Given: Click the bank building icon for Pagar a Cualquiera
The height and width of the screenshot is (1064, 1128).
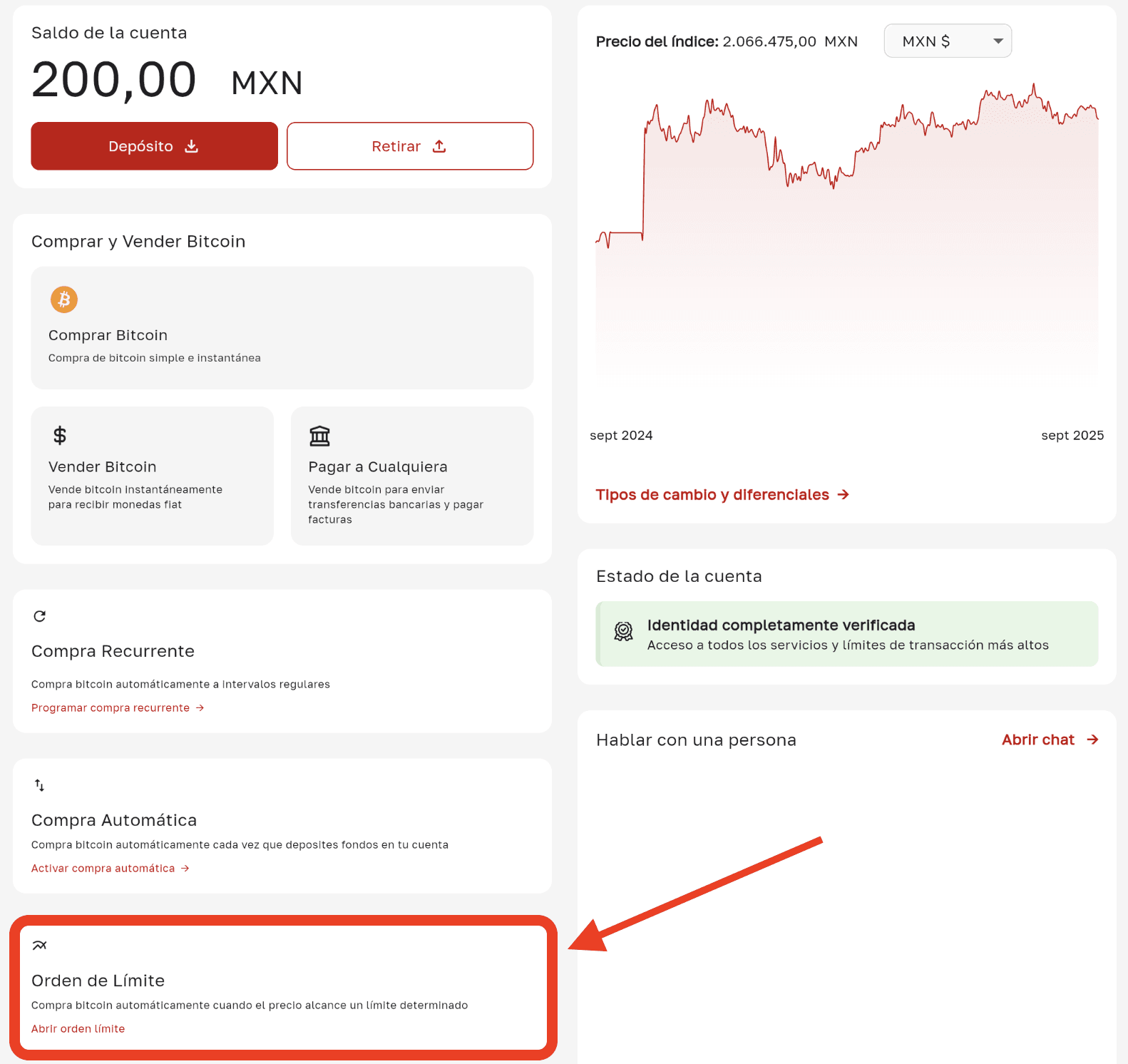Looking at the screenshot, I should 319,436.
